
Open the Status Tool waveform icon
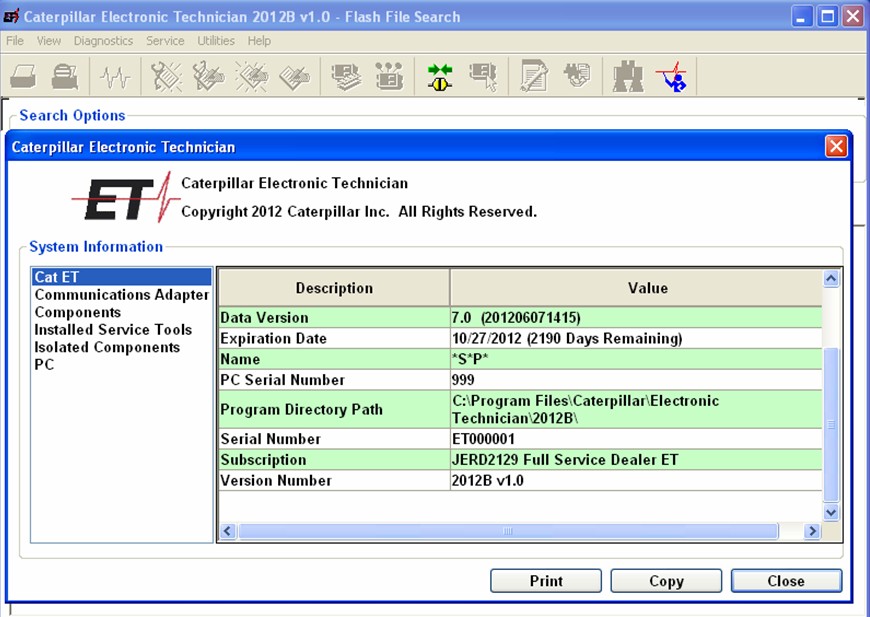point(115,77)
